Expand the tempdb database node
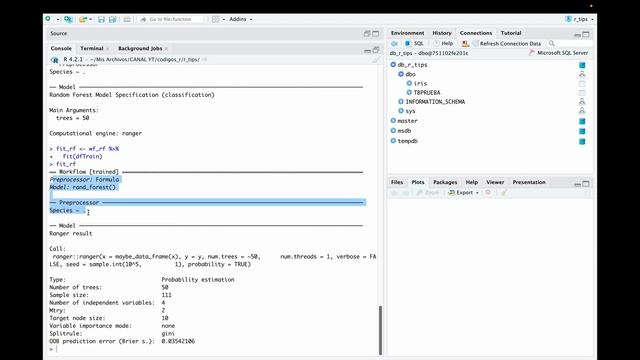 tap(393, 141)
